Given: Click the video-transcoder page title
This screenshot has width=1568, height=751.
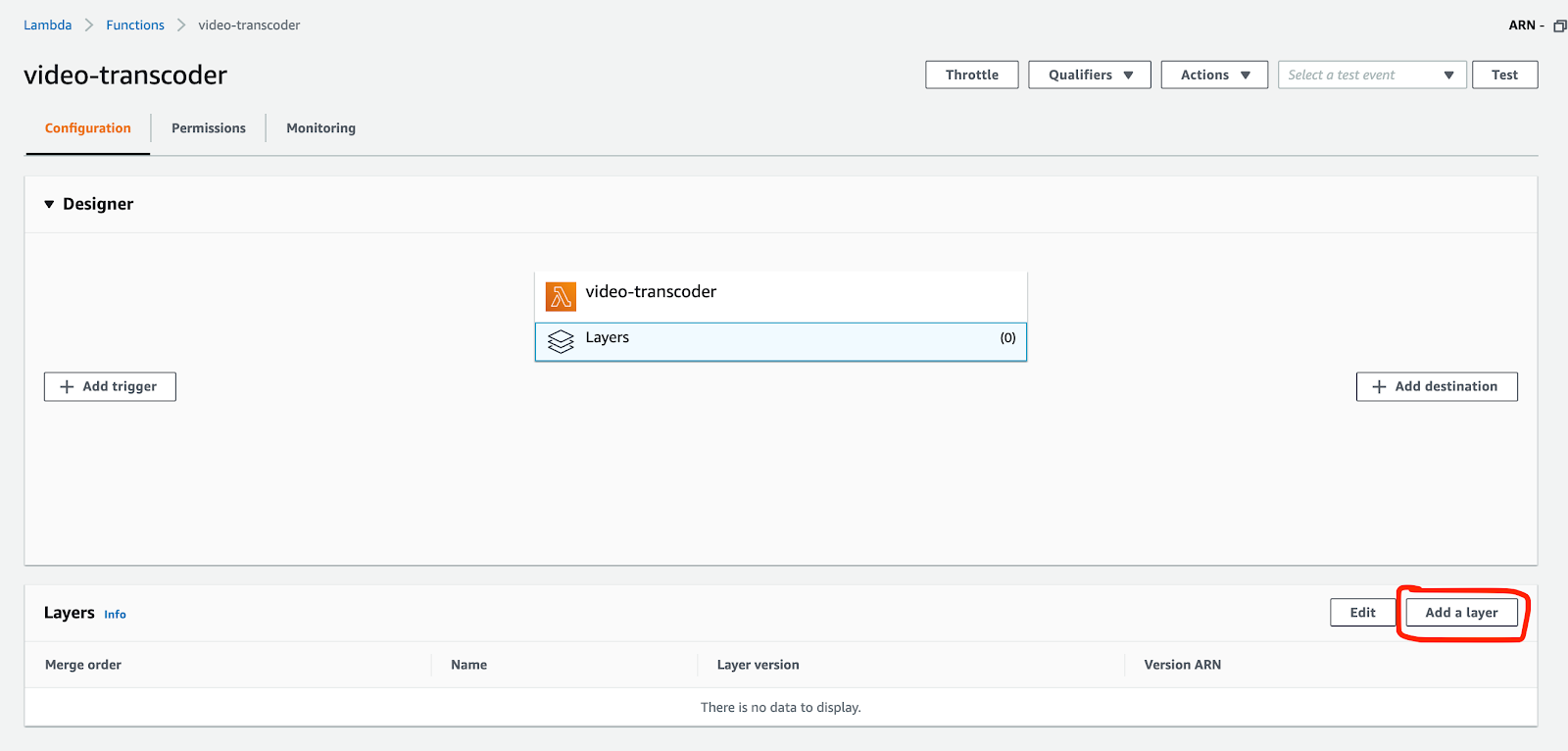Looking at the screenshot, I should point(125,75).
